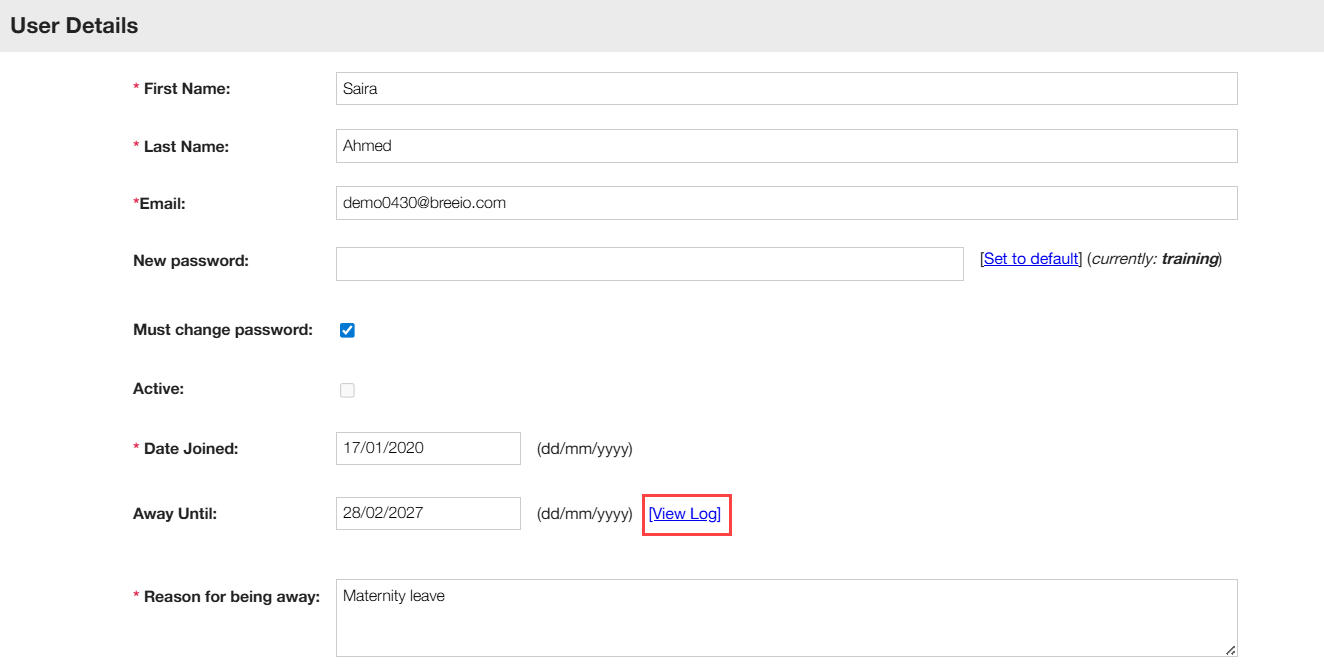Click the User Details heading
Viewport: 1324px width, 670px height.
[74, 26]
